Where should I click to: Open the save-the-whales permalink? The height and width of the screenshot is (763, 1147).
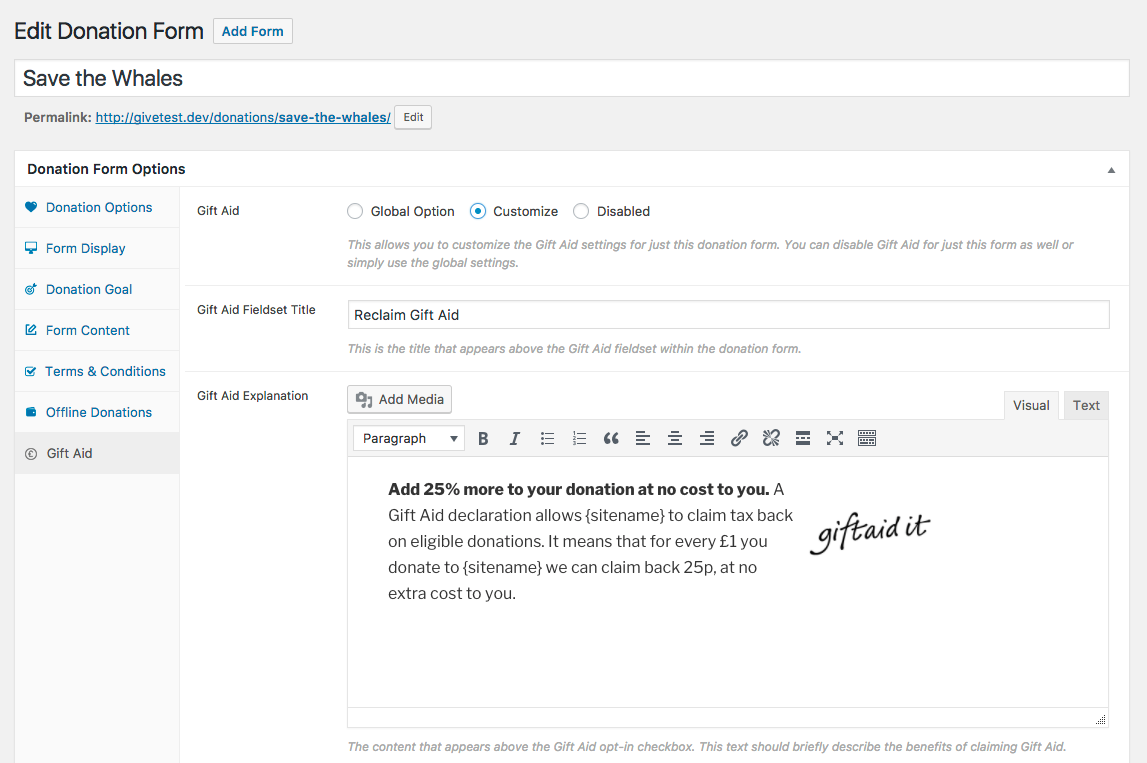[x=243, y=117]
